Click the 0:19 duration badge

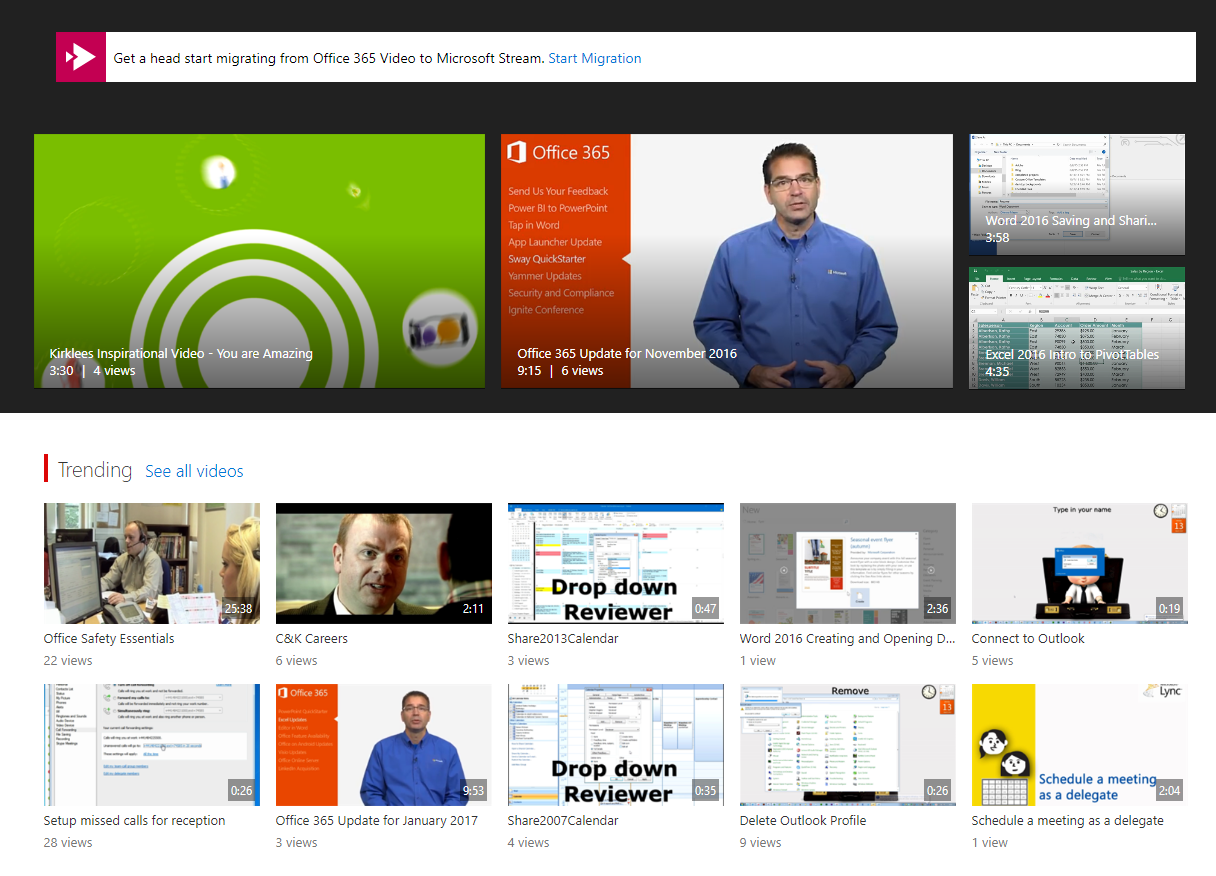1169,609
